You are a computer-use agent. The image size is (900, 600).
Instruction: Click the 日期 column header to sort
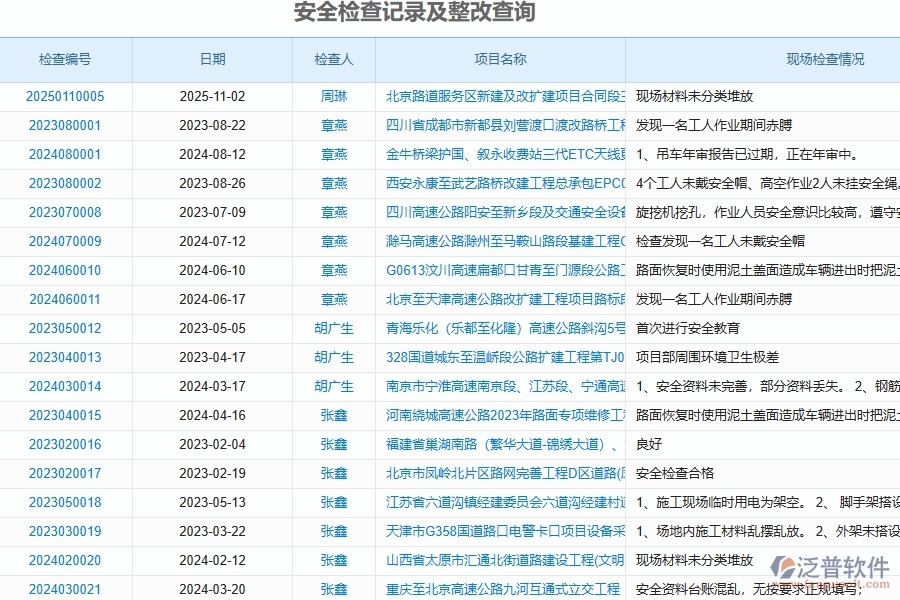coord(215,59)
